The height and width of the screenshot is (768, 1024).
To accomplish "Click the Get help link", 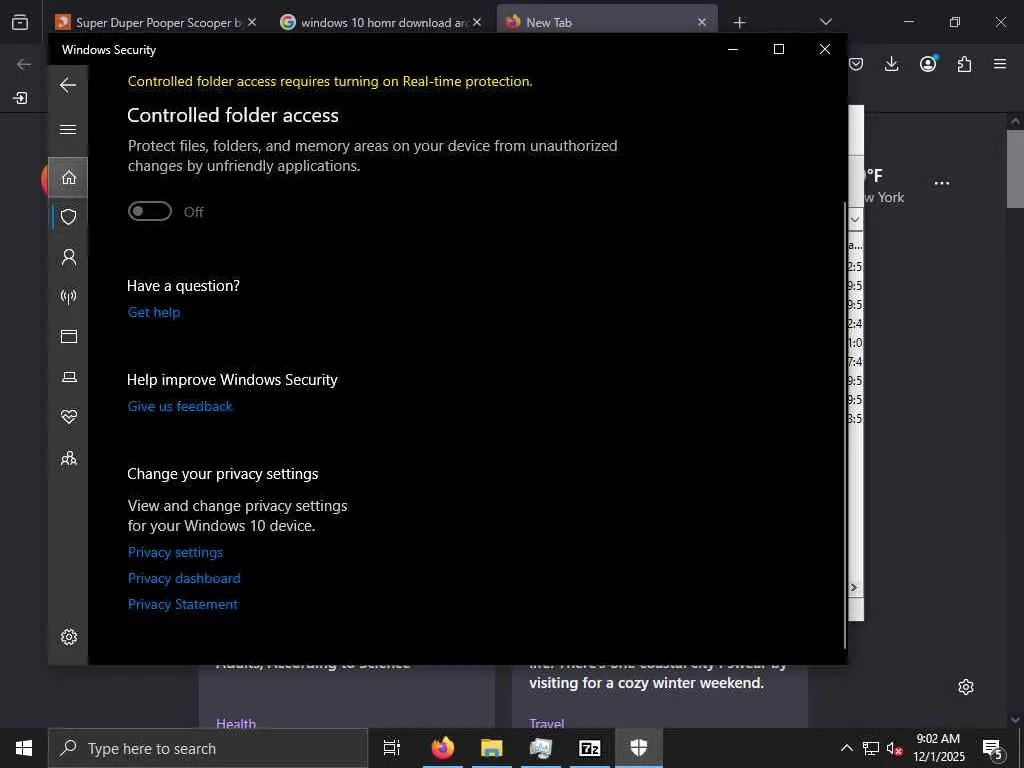I will tap(153, 312).
